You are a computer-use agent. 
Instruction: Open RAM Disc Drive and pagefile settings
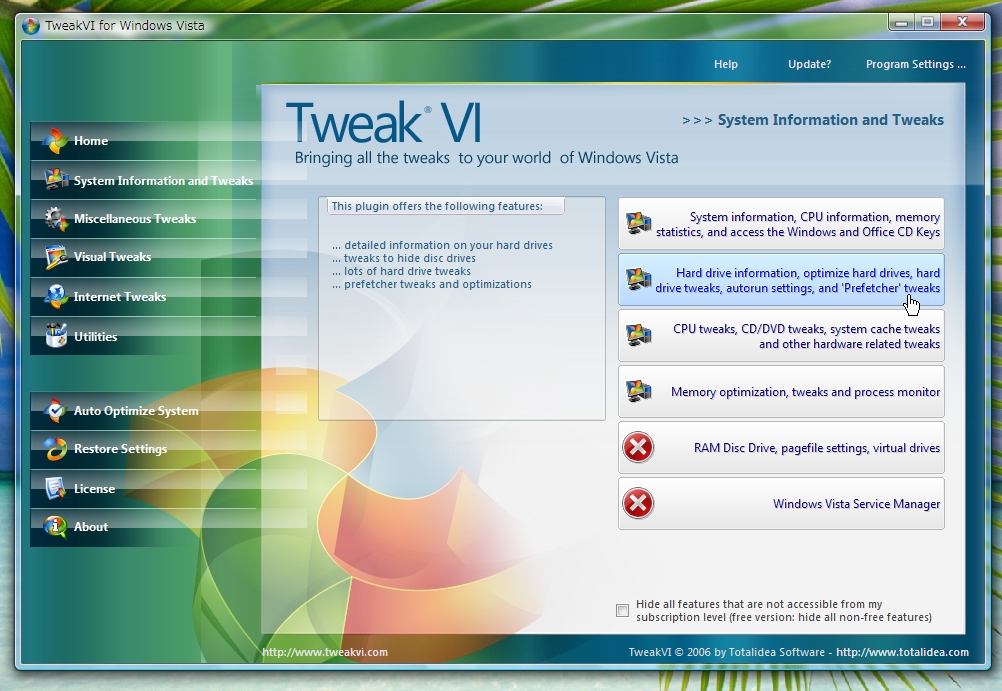pyautogui.click(x=781, y=447)
